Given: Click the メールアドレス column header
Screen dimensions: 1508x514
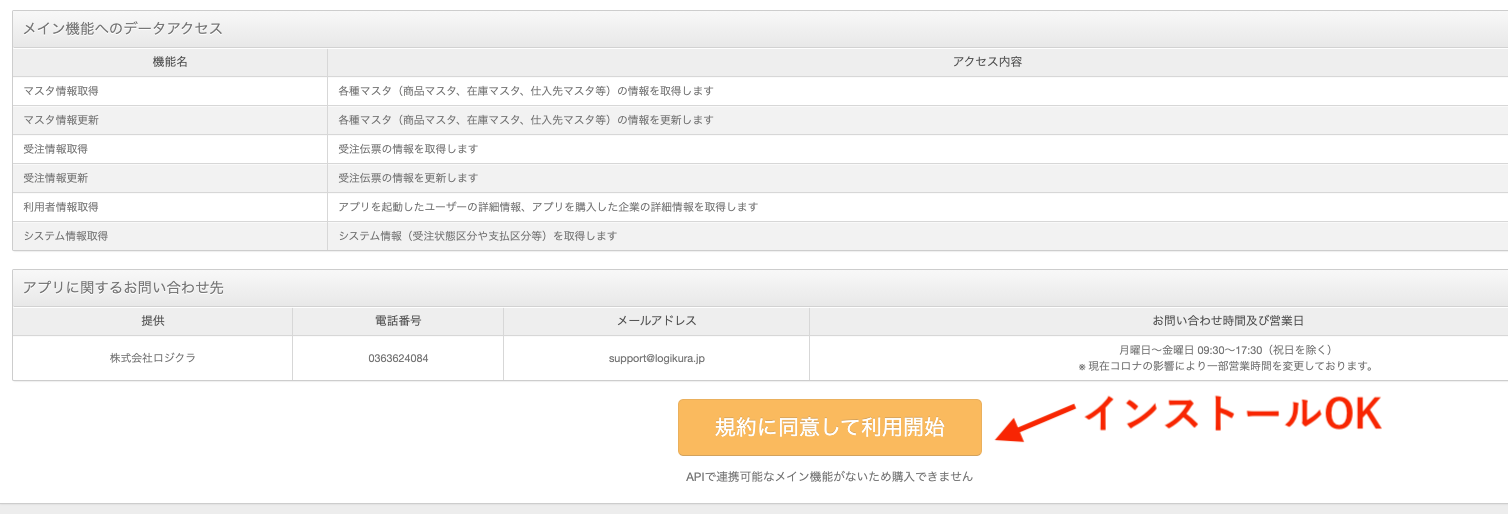Looking at the screenshot, I should pyautogui.click(x=656, y=321).
